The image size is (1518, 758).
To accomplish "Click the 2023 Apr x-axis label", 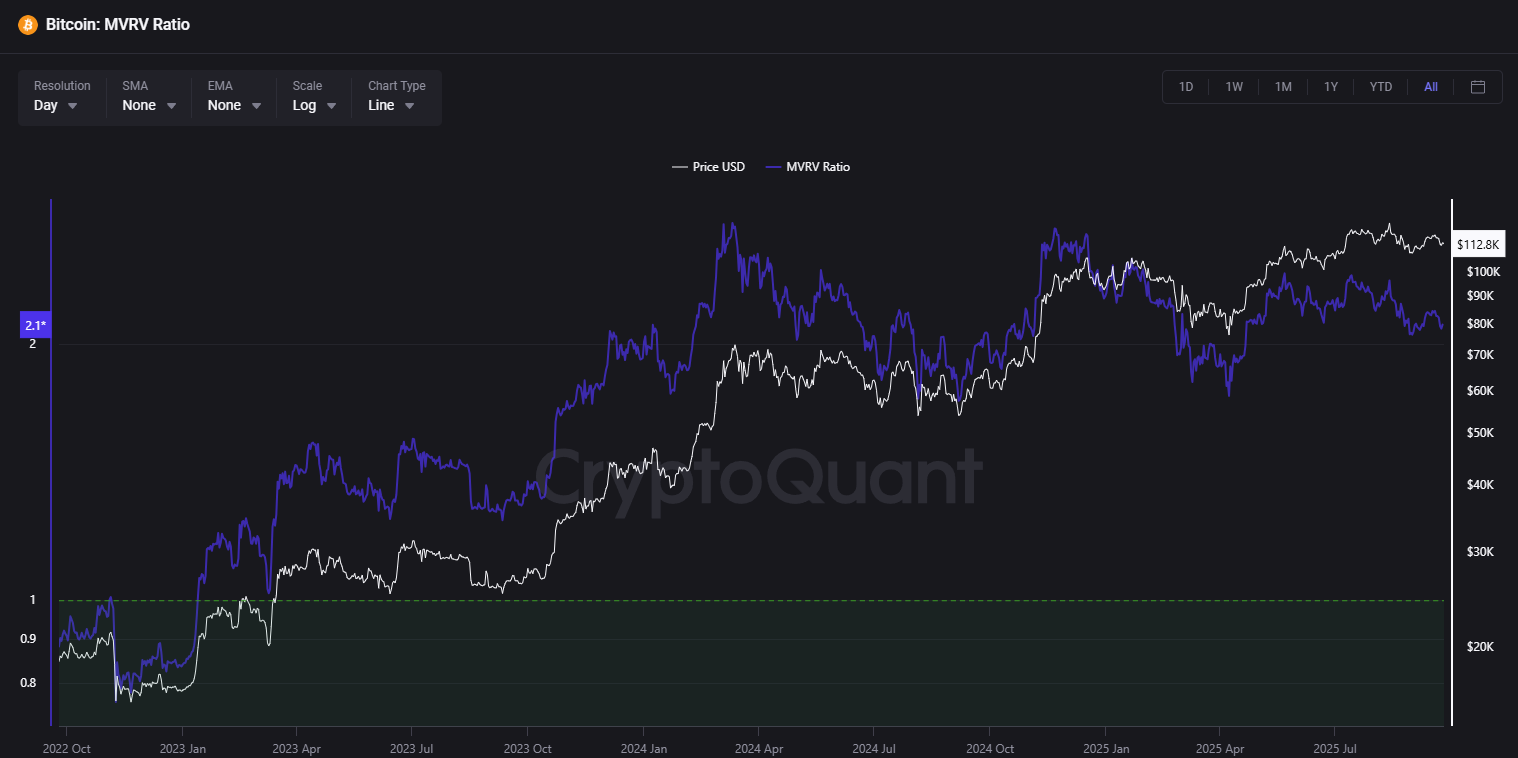I will click(296, 748).
